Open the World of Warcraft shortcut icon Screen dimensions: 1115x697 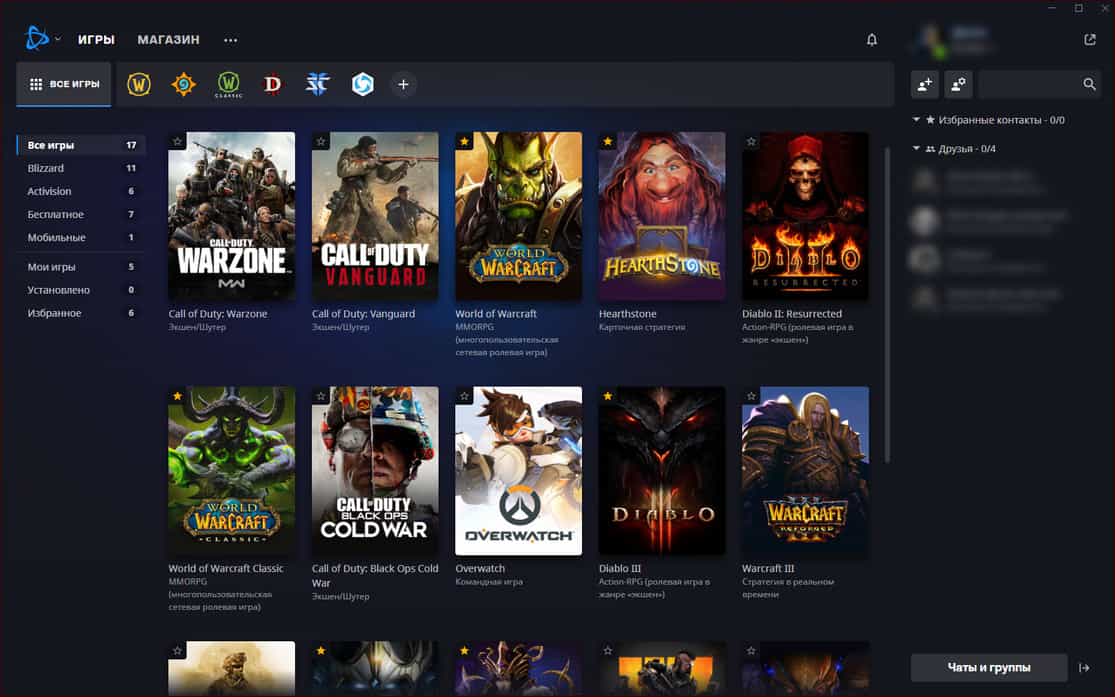click(x=139, y=85)
